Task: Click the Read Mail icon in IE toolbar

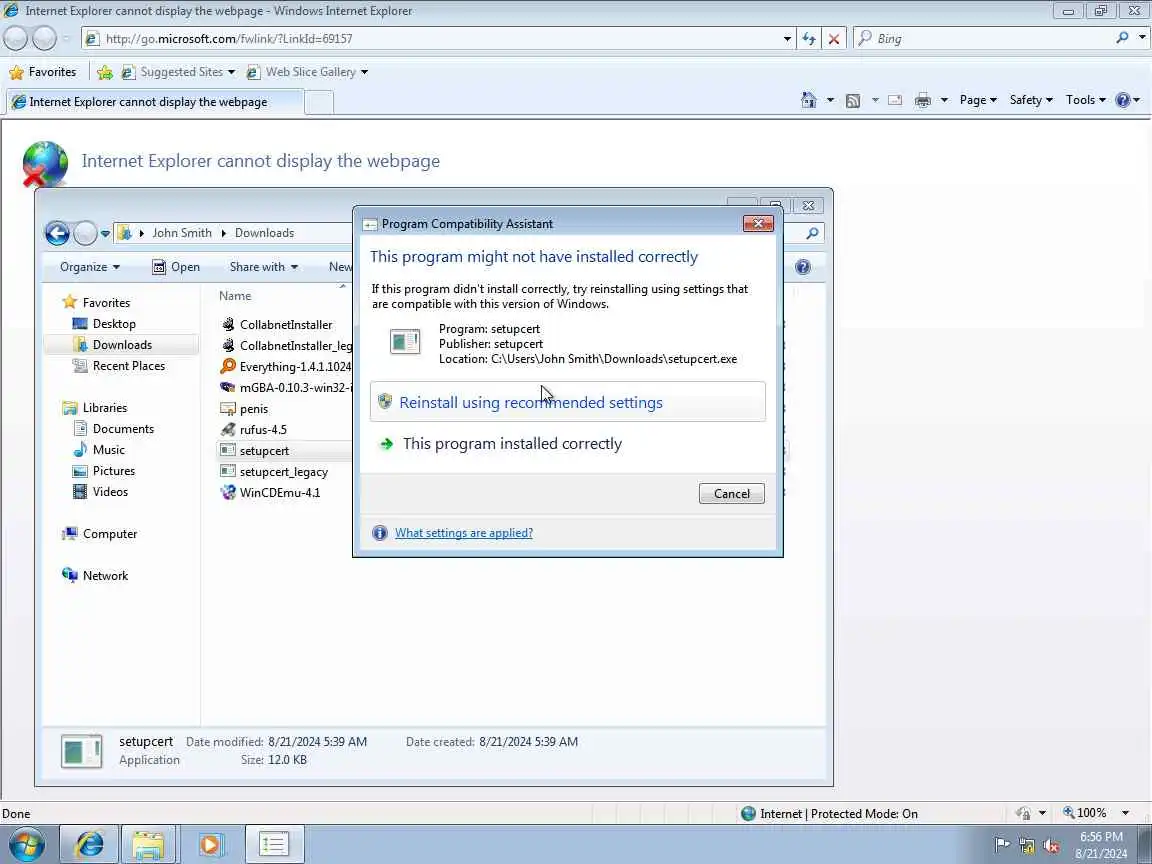Action: pos(895,101)
